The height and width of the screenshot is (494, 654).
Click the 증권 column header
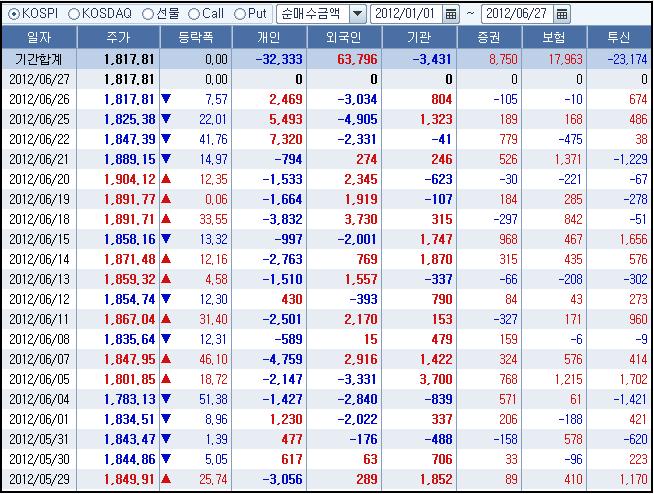pos(489,38)
